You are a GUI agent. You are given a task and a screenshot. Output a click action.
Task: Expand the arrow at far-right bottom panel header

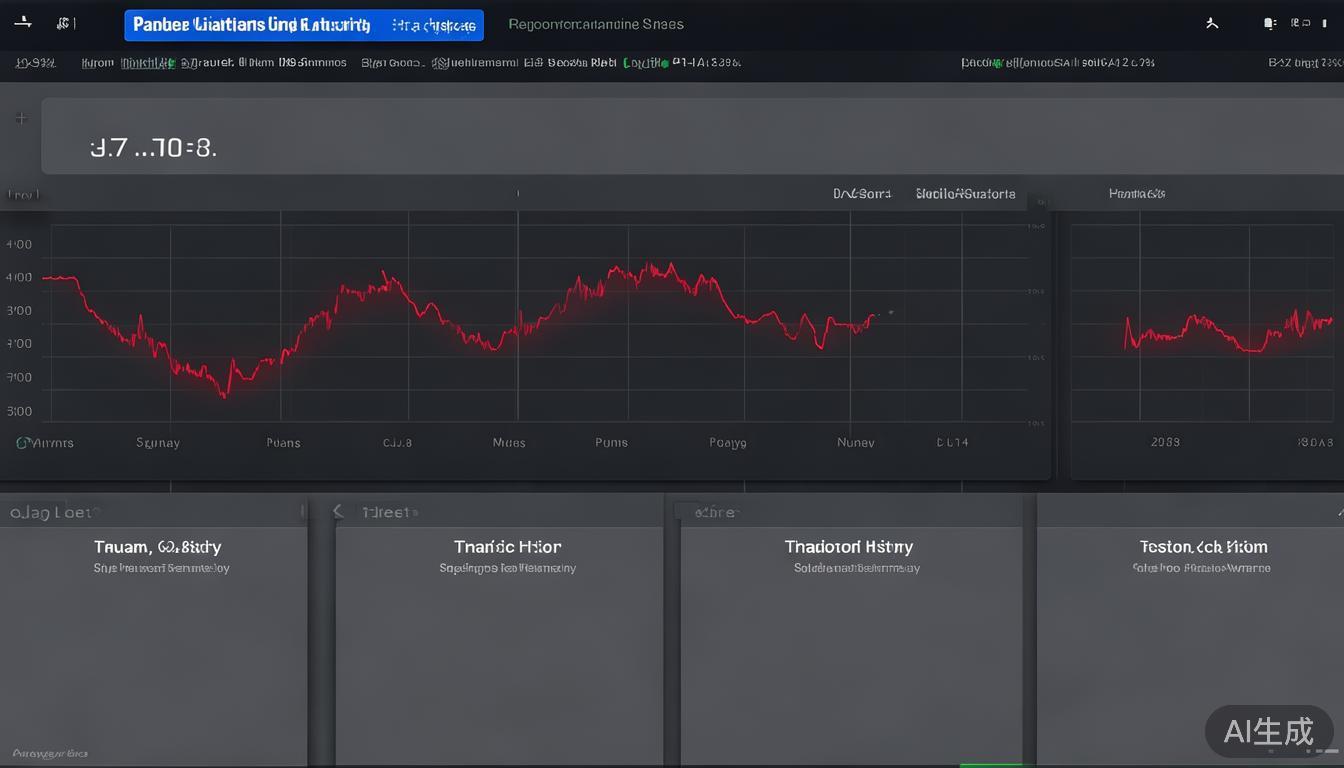[1339, 511]
